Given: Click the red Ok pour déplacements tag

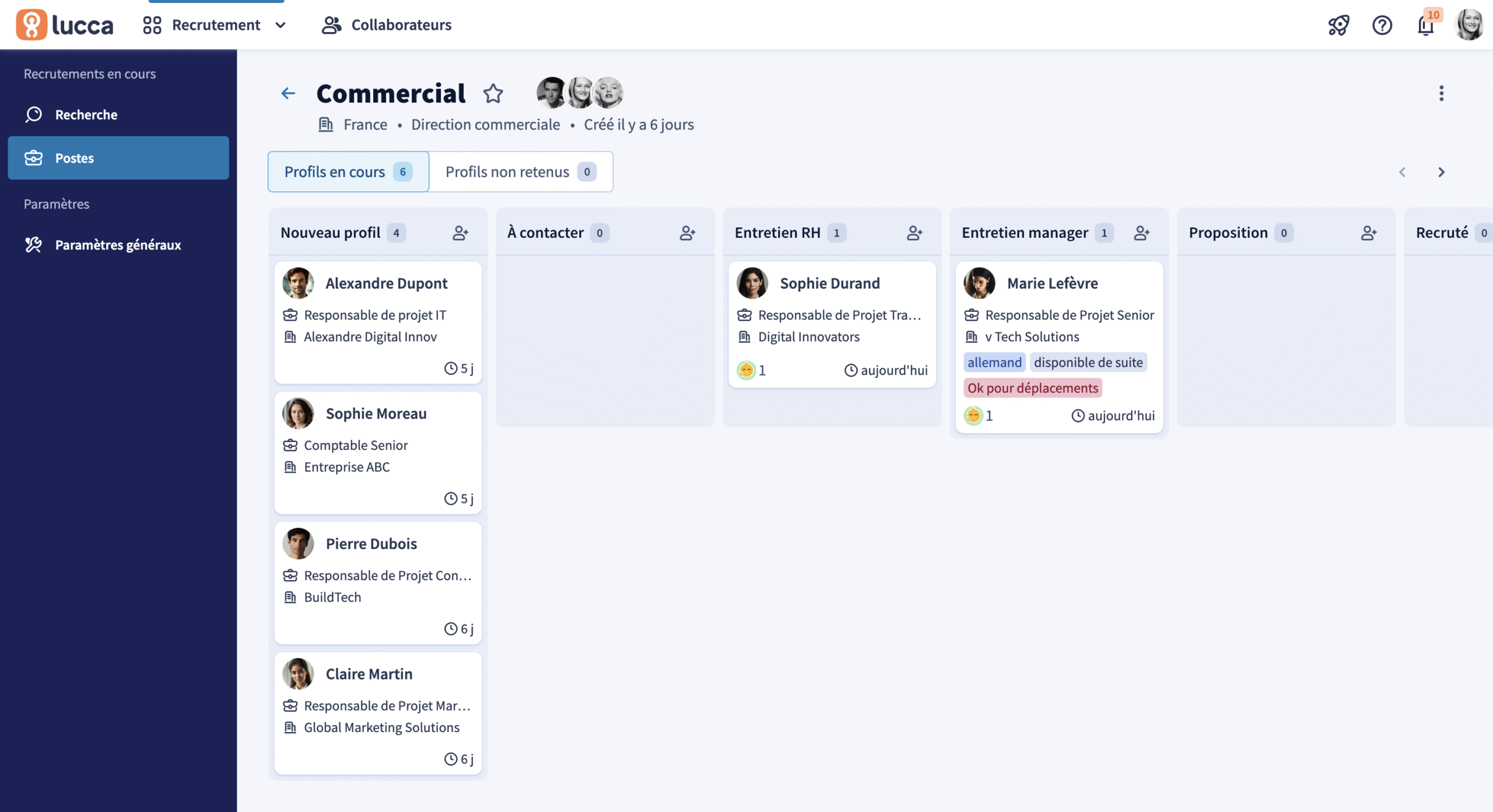Looking at the screenshot, I should 1032,388.
